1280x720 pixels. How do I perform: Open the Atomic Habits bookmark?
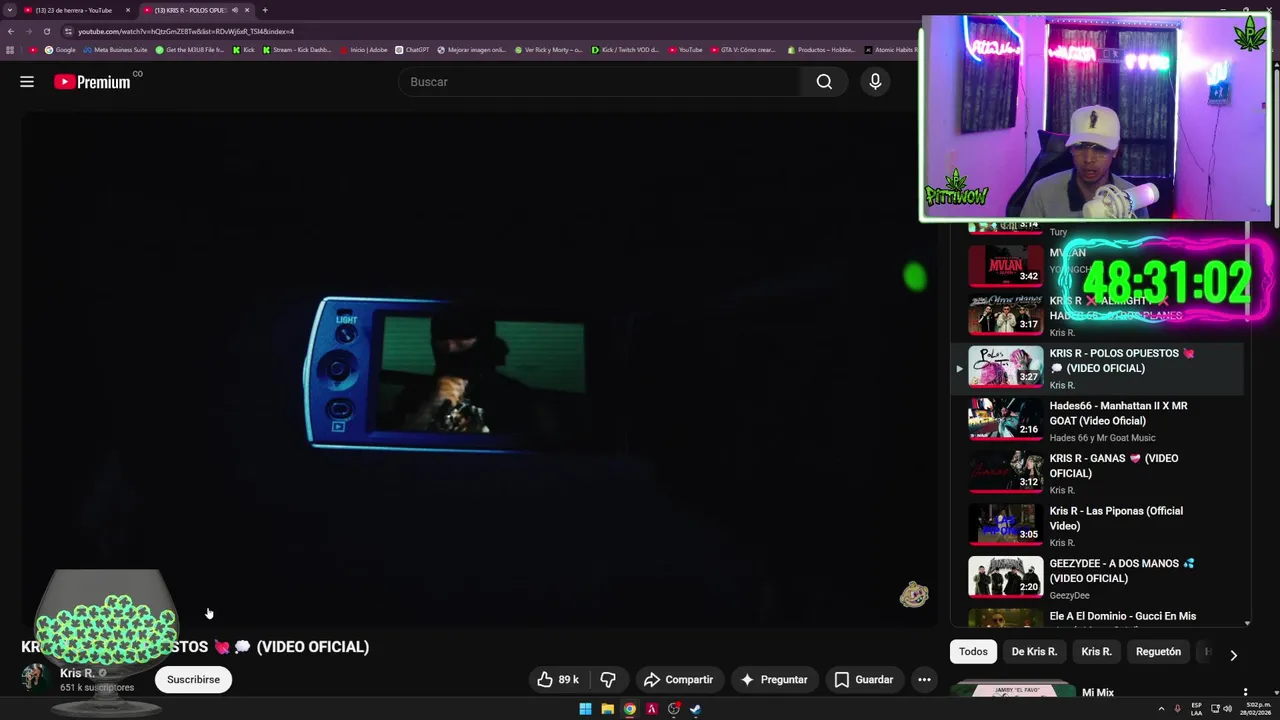pyautogui.click(x=890, y=50)
